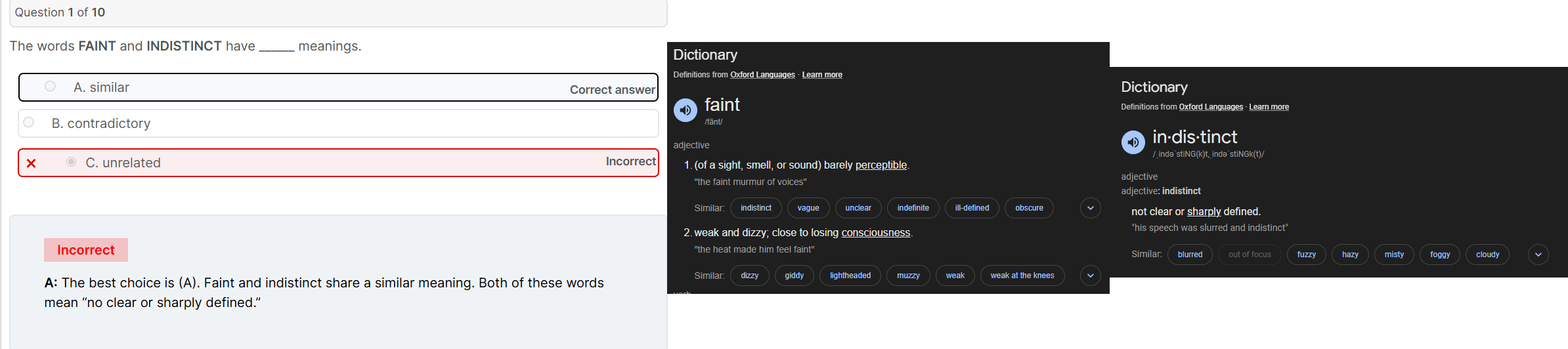Screen dimensions: 1568x349
Task: Click the muzzy synonym chip
Action: [908, 276]
